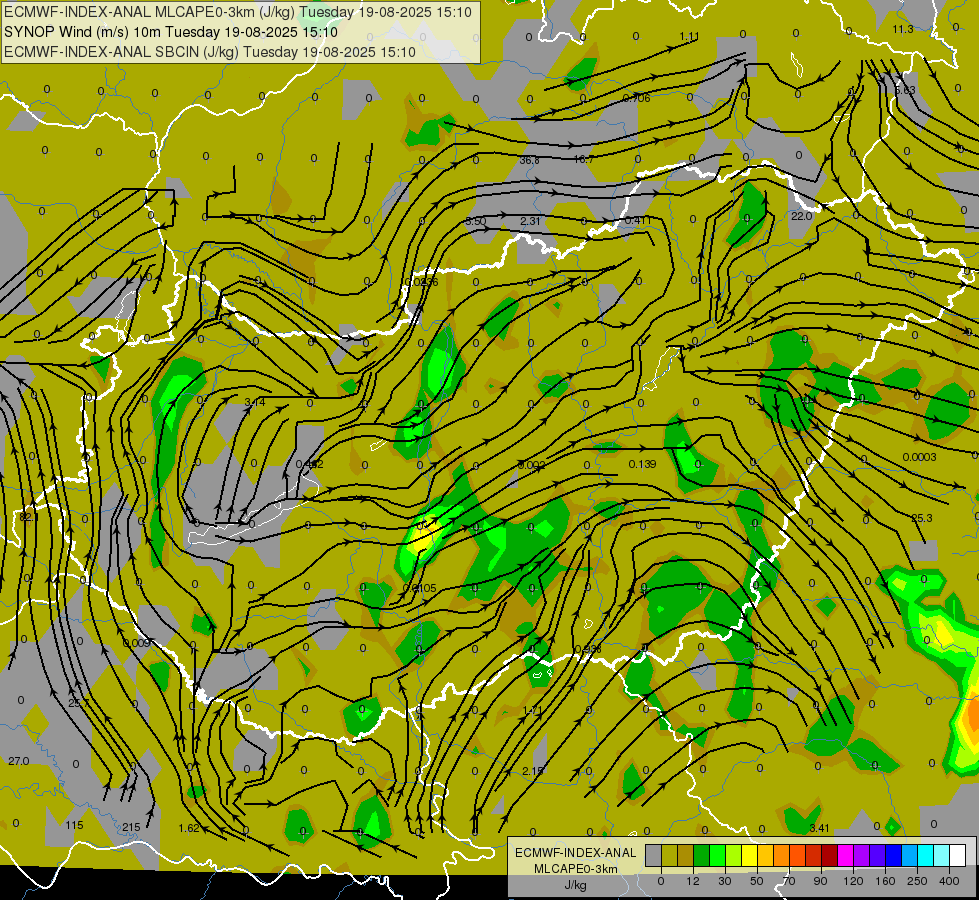
Task: Click the map value 0.139
Action: click(642, 464)
